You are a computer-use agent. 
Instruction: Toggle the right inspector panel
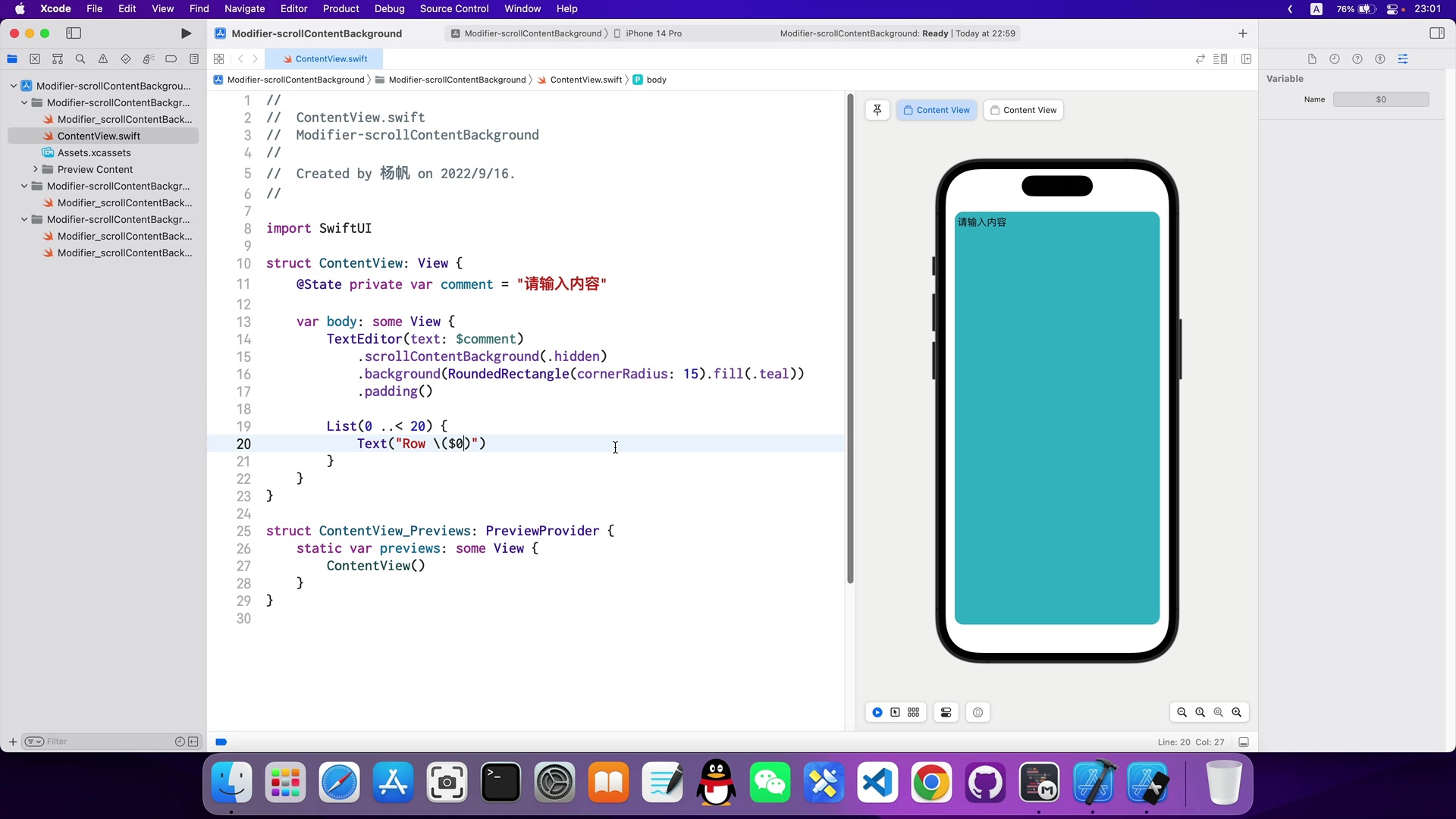click(1437, 33)
